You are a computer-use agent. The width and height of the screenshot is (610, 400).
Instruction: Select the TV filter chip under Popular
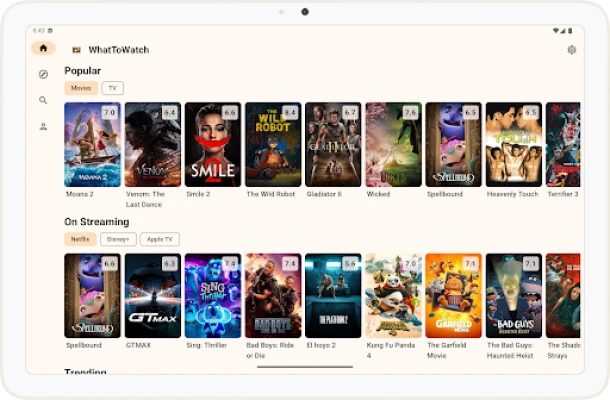[x=112, y=88]
